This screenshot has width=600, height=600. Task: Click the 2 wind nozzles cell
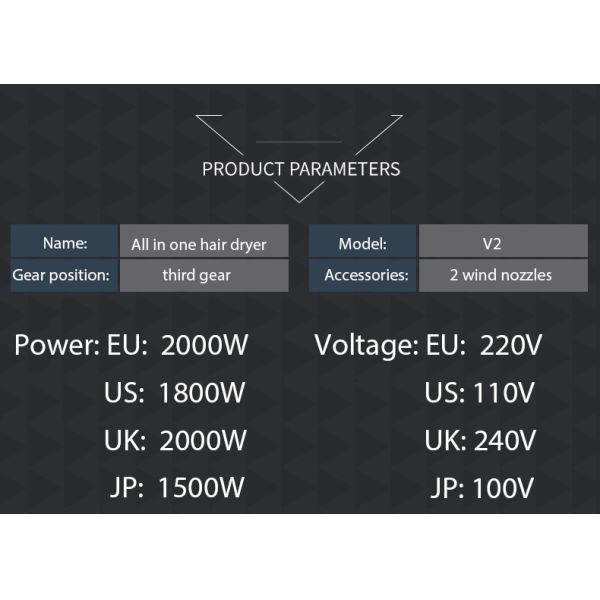(503, 275)
